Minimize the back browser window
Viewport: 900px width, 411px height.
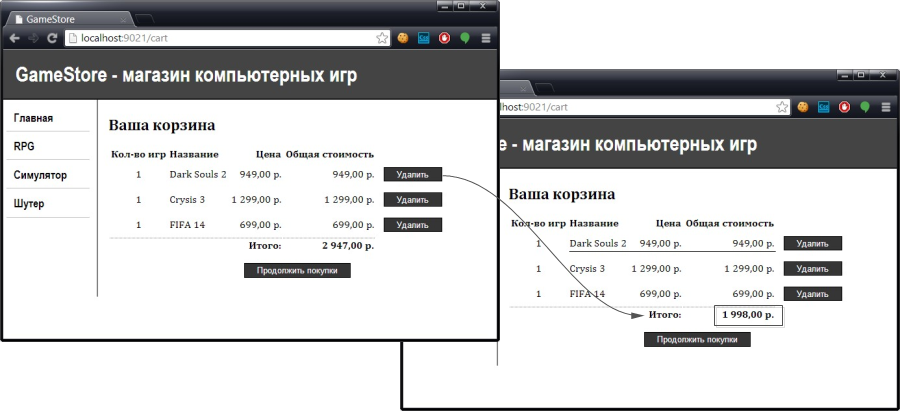pos(845,75)
